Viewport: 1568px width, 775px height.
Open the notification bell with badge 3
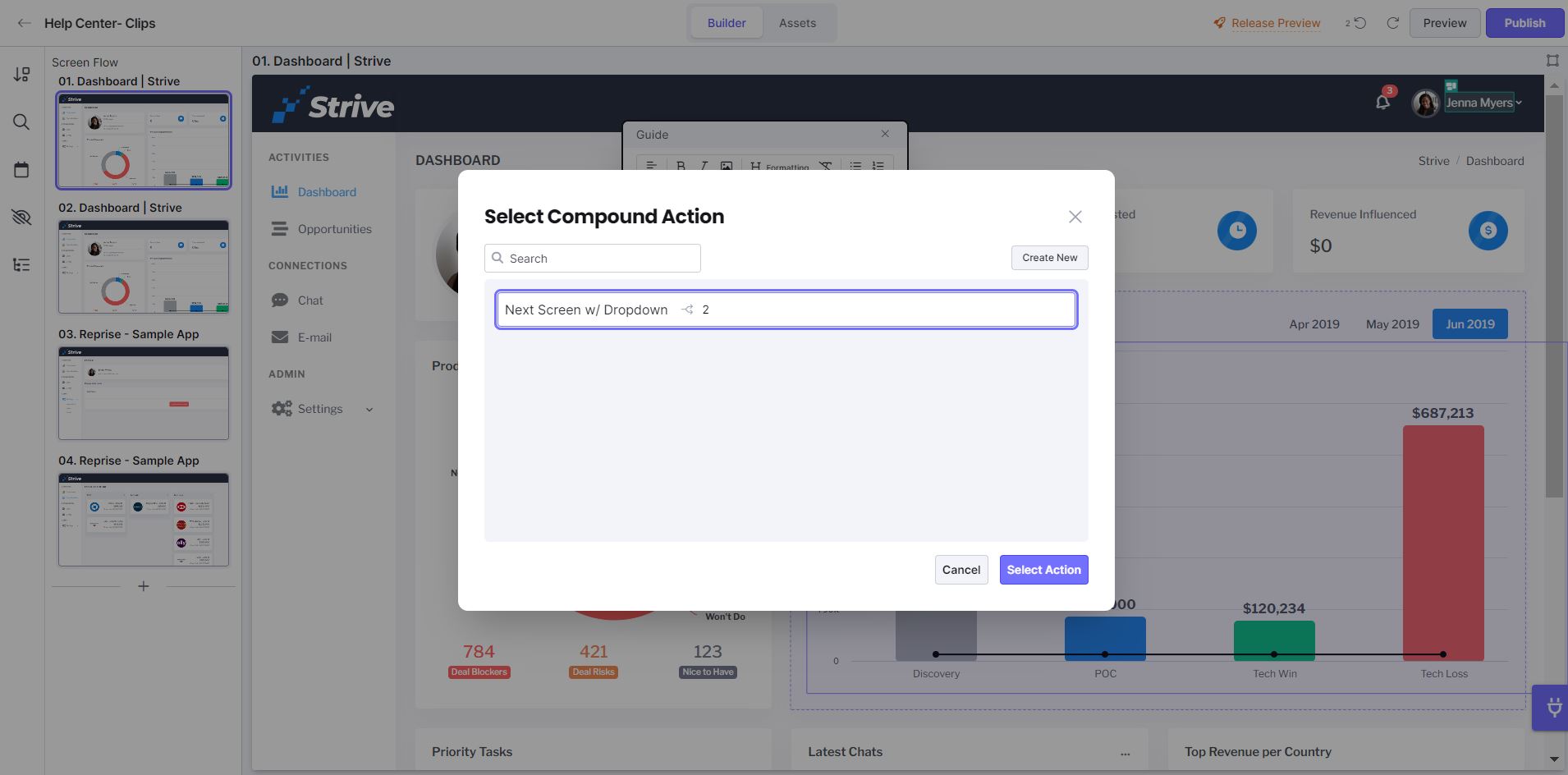pyautogui.click(x=1382, y=102)
